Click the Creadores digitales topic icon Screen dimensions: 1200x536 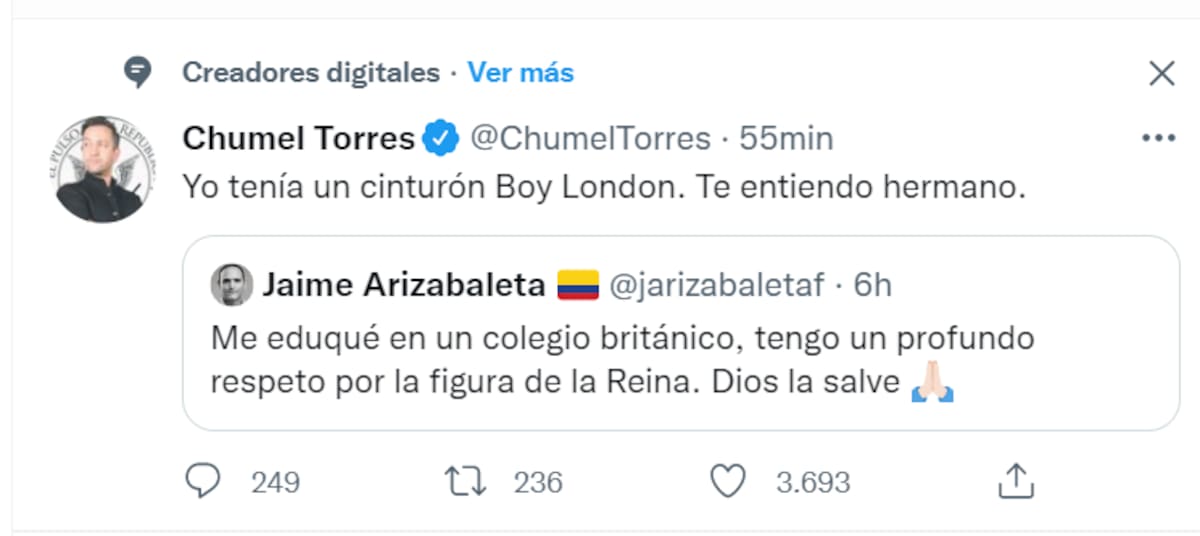pyautogui.click(x=138, y=72)
